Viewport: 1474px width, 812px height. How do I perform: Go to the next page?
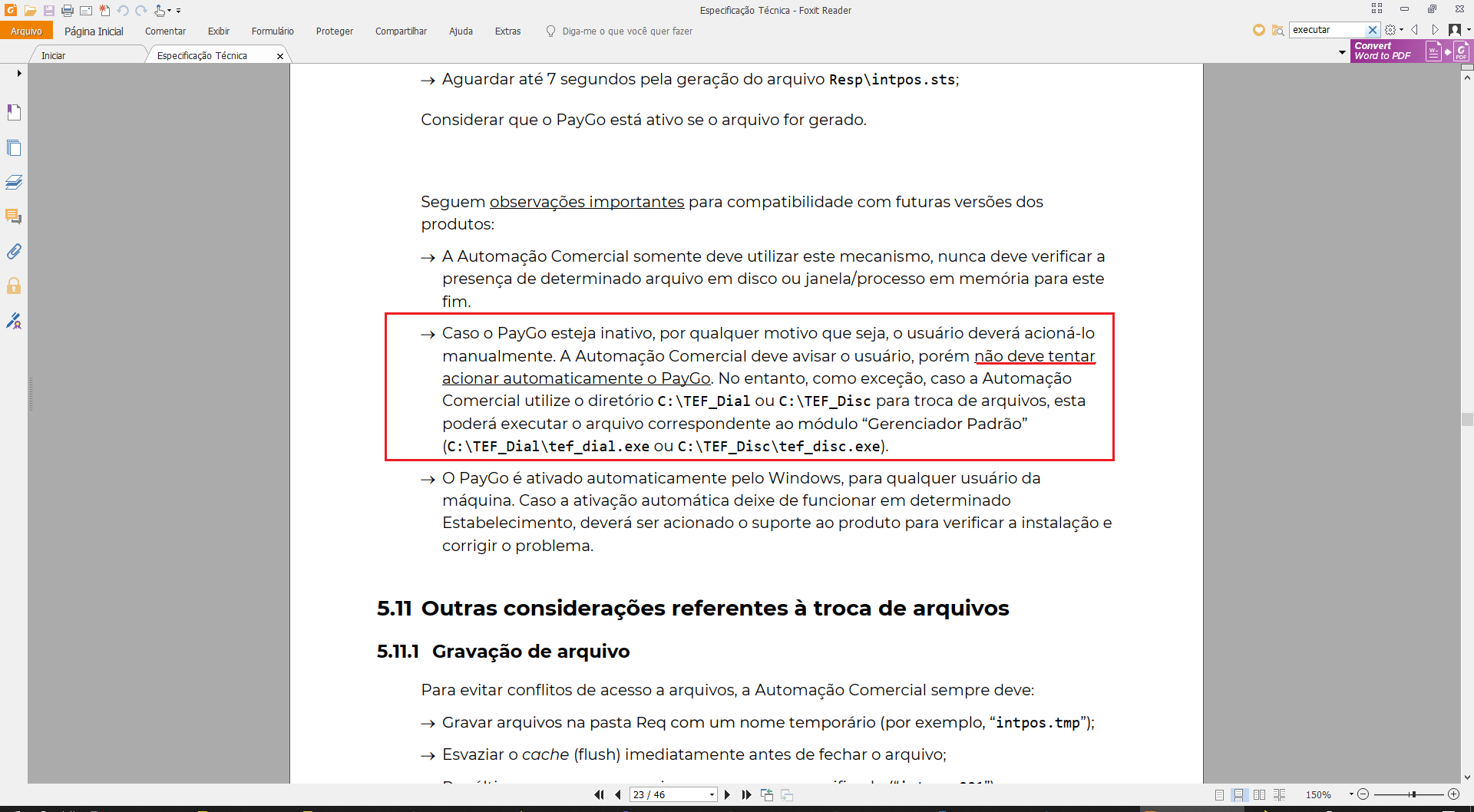(727, 795)
